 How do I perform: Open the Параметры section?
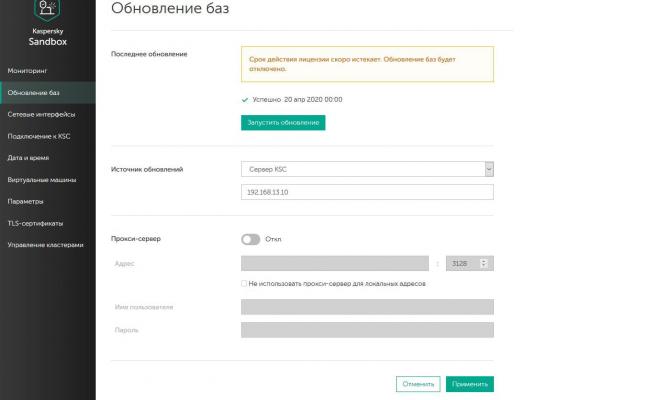(26, 201)
